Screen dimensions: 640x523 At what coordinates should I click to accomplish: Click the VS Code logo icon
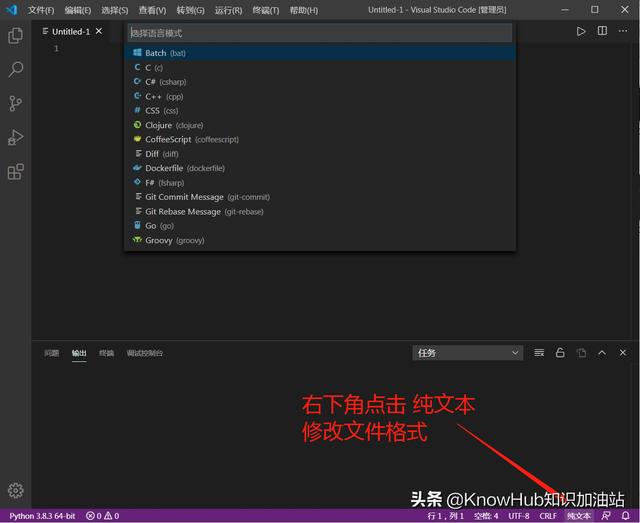click(11, 9)
